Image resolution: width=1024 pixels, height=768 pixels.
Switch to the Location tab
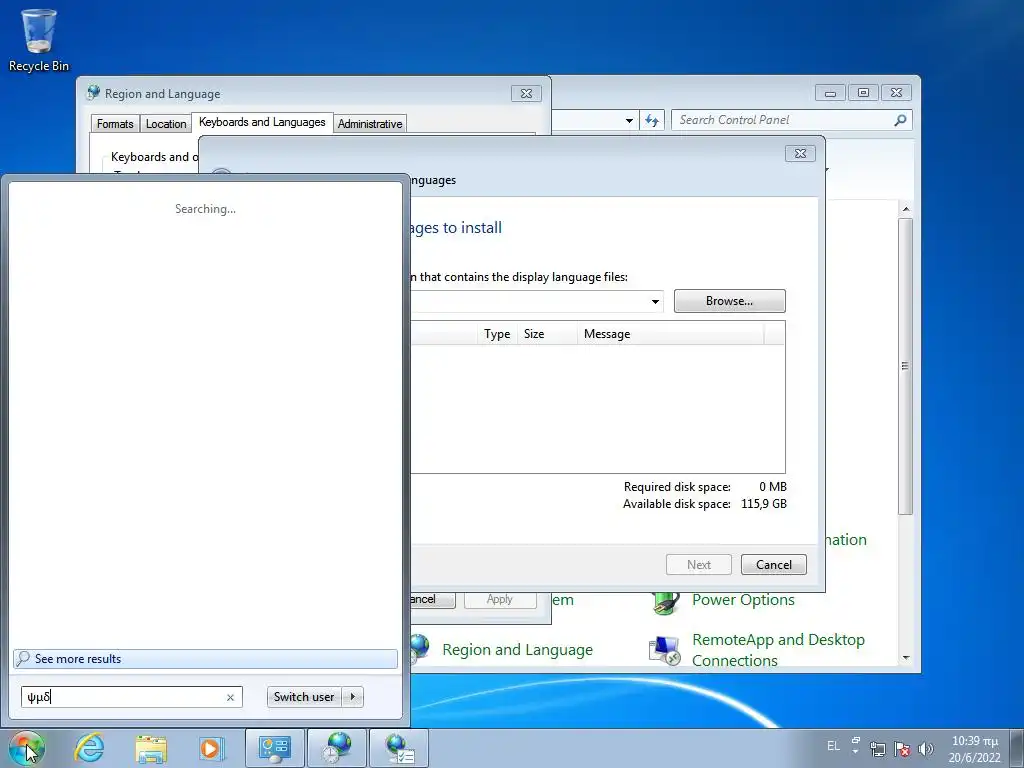pyautogui.click(x=166, y=123)
